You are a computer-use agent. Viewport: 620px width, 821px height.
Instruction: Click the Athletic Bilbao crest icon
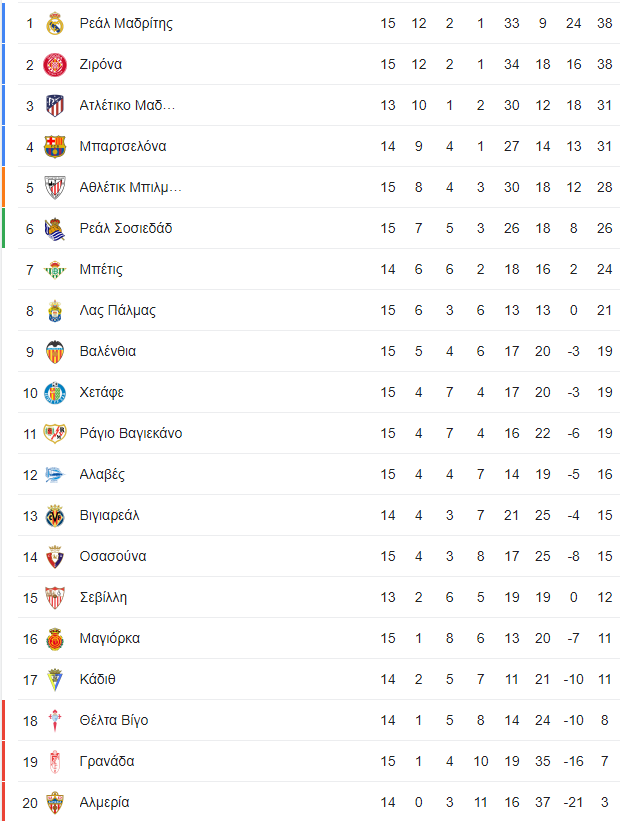(55, 187)
